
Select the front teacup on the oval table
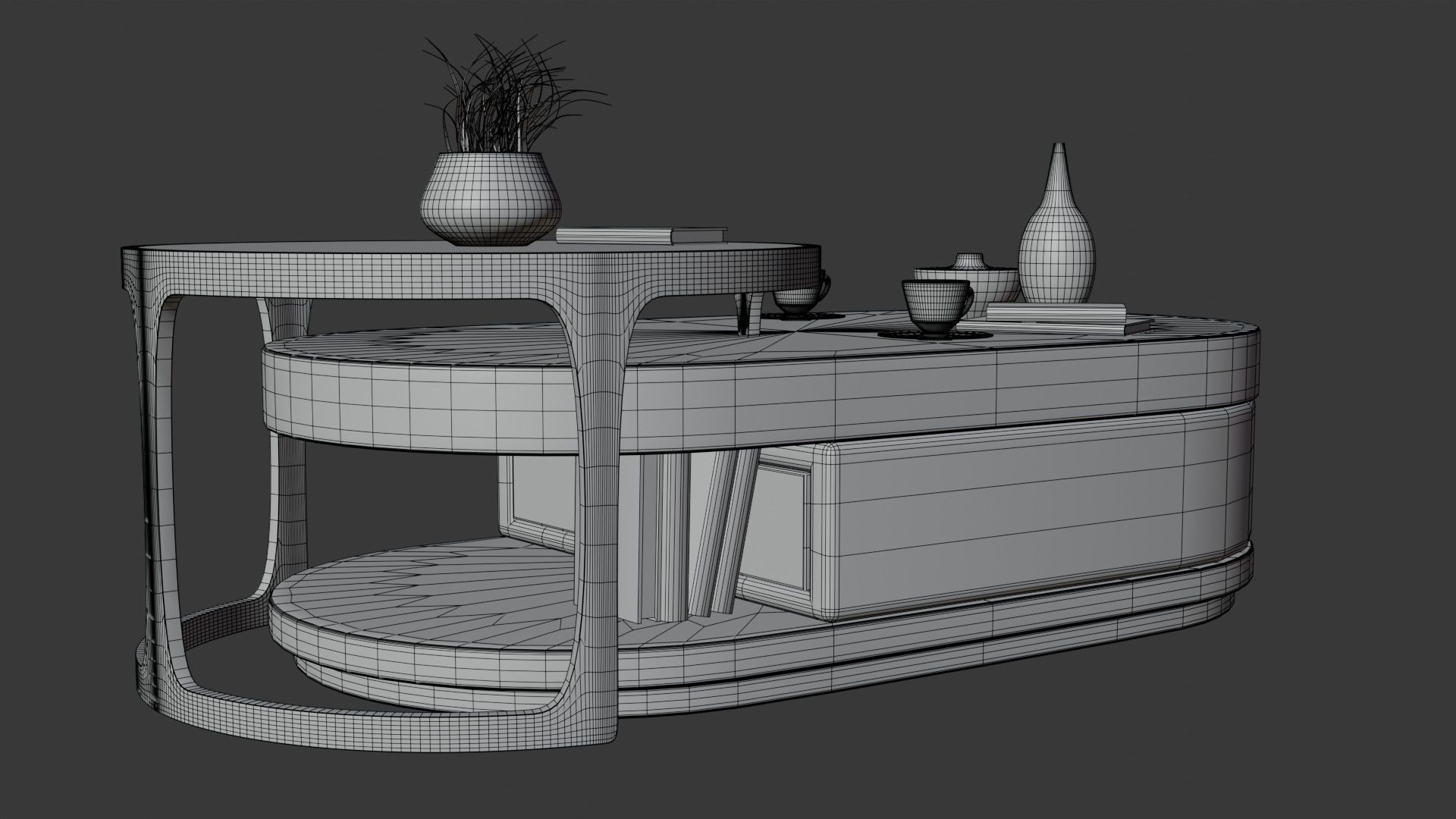pos(936,306)
